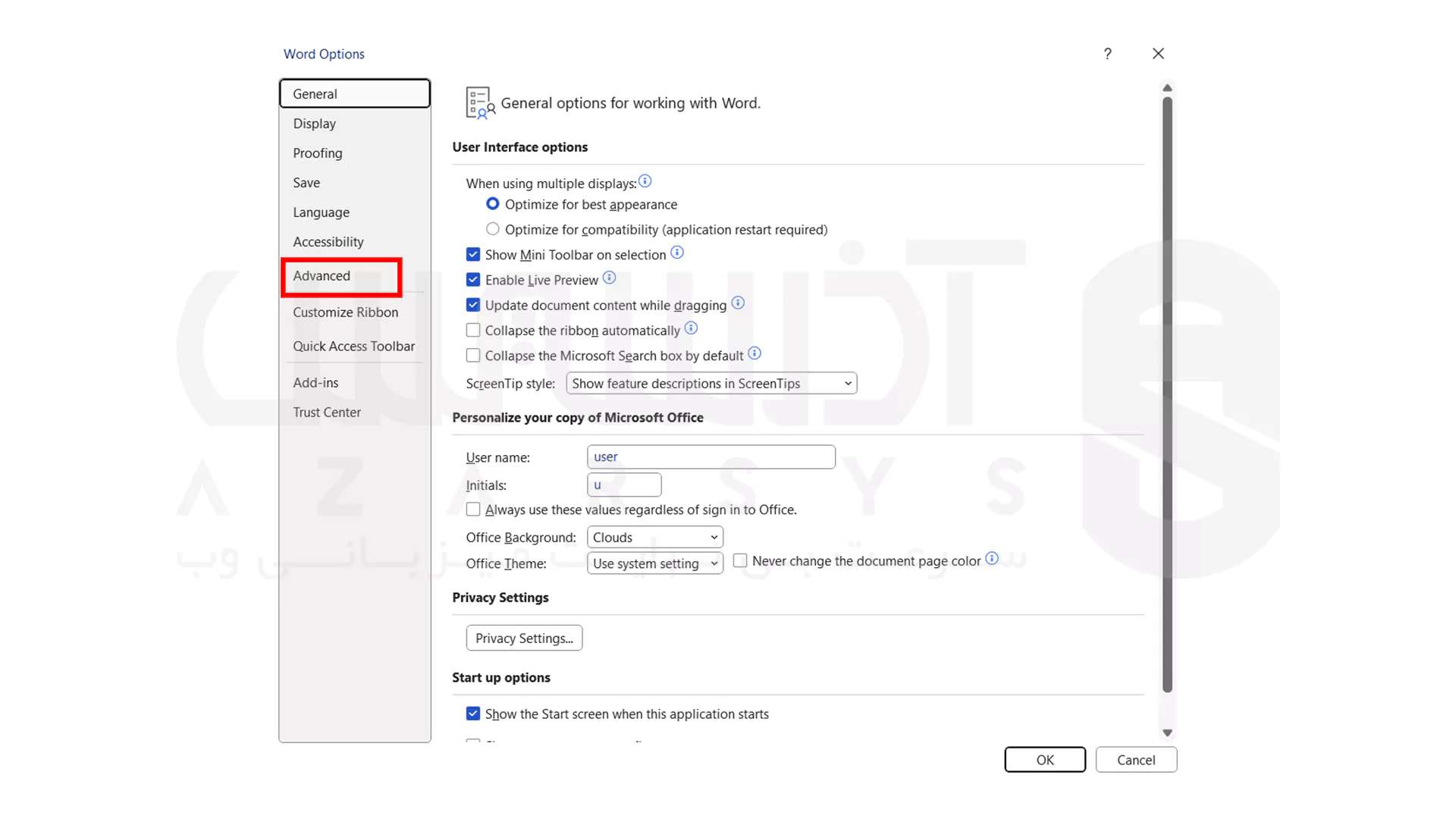Open the Advanced category
Screen dimensions: 1456x819
[x=342, y=276]
